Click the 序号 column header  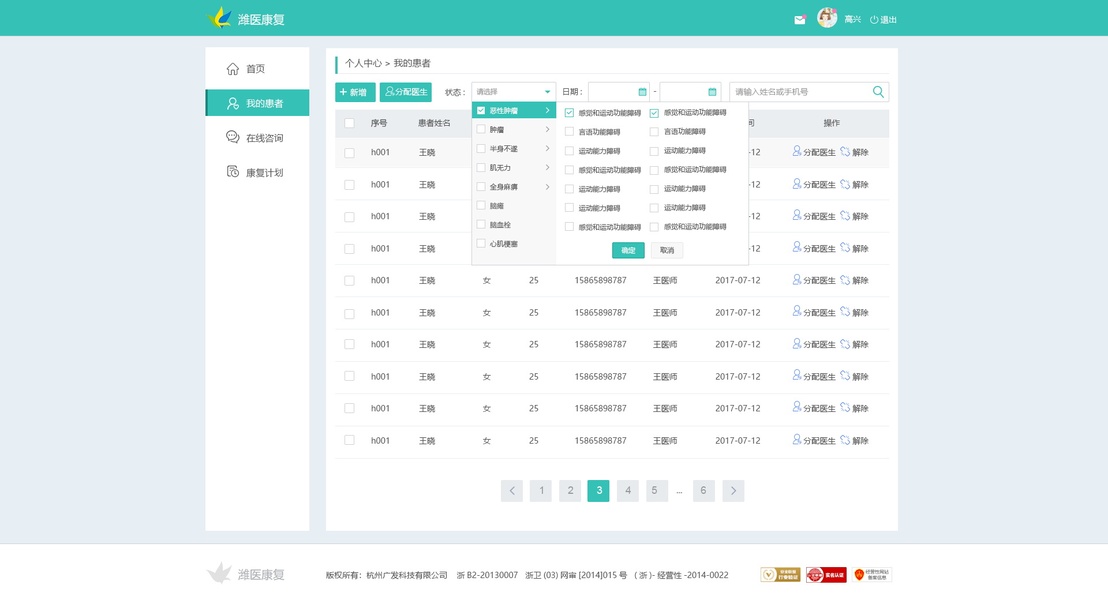pyautogui.click(x=379, y=123)
